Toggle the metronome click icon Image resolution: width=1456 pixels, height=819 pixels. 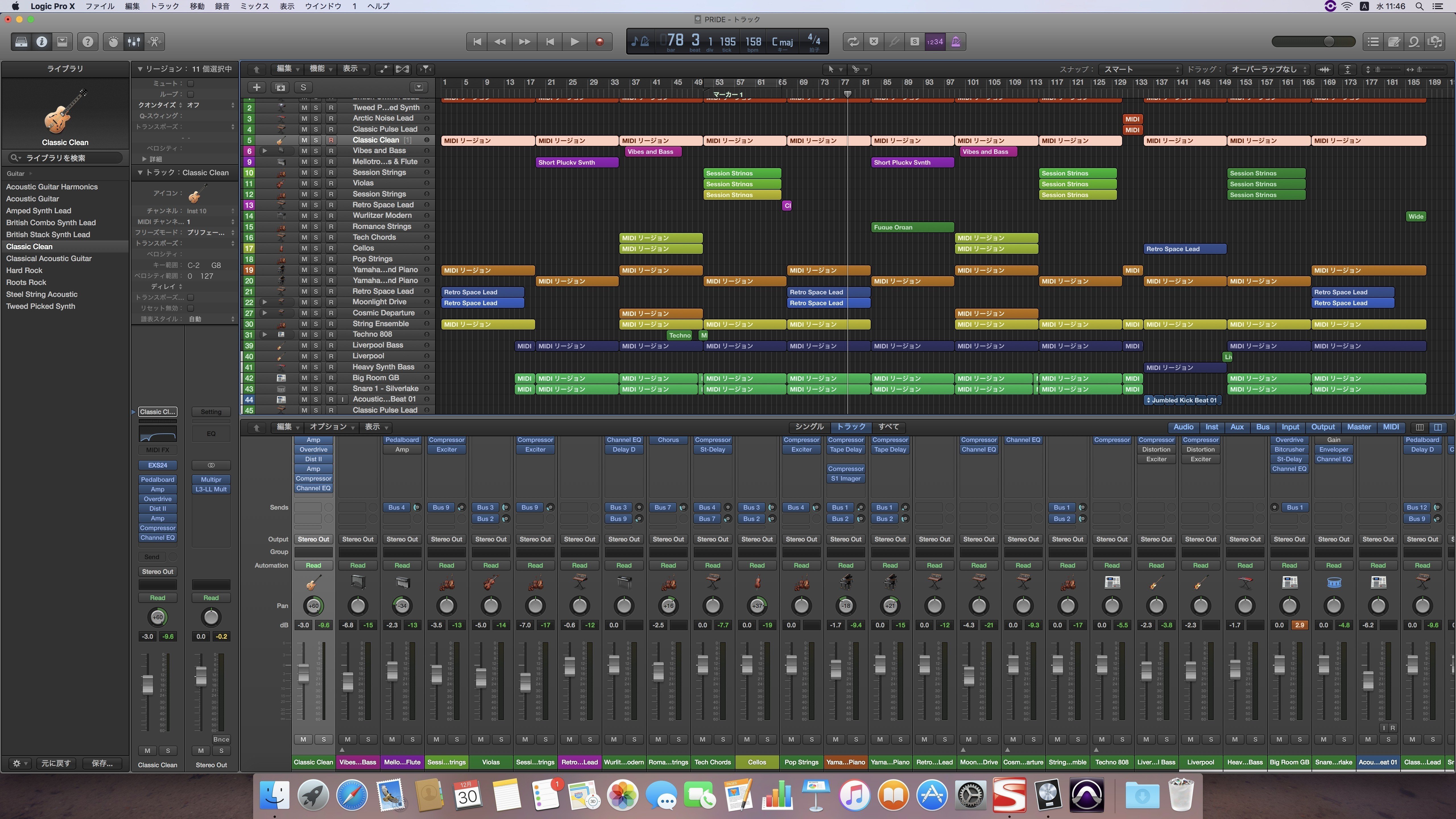956,41
